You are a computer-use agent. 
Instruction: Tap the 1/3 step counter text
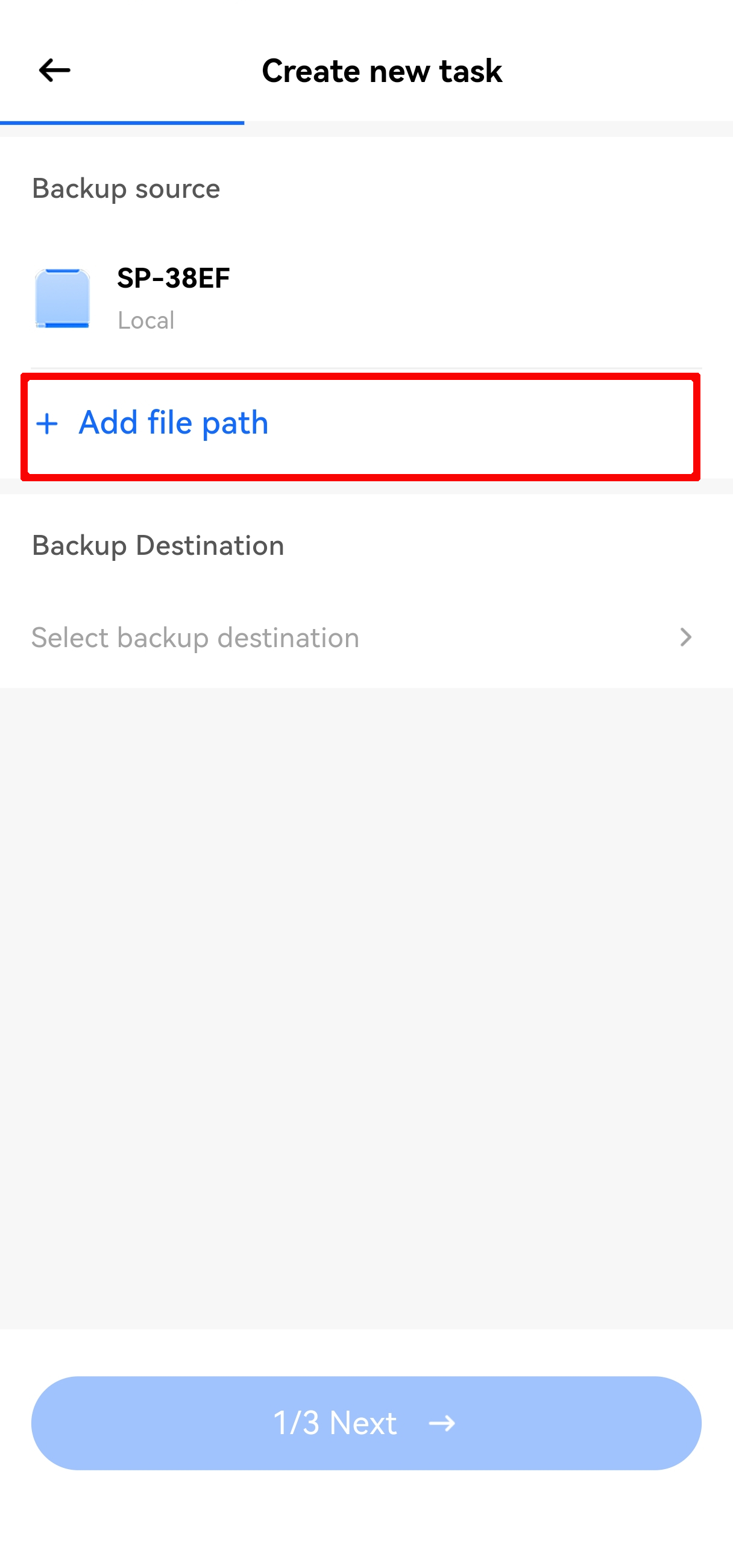[x=296, y=1423]
